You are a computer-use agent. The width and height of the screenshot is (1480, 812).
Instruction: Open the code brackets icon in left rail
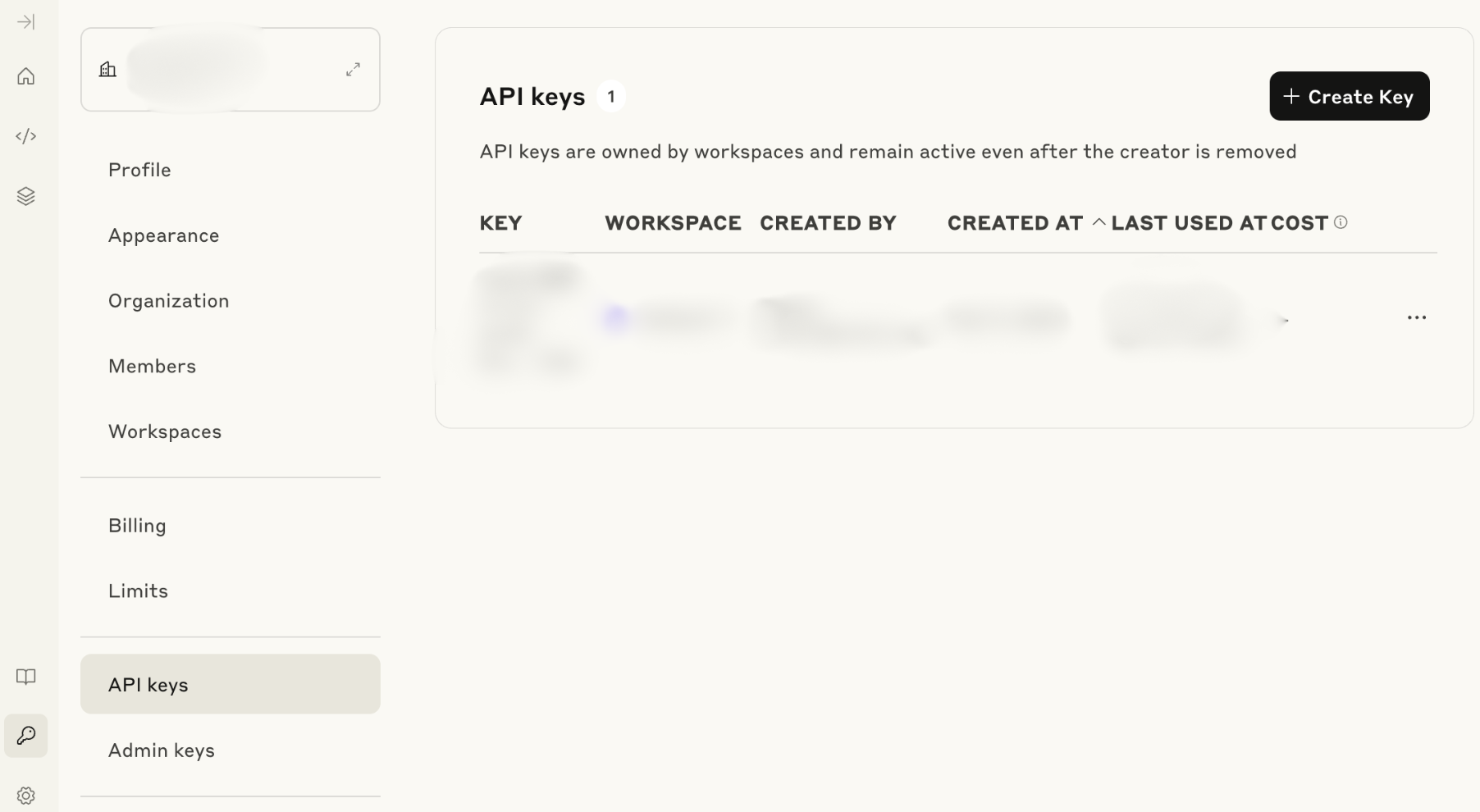coord(25,136)
